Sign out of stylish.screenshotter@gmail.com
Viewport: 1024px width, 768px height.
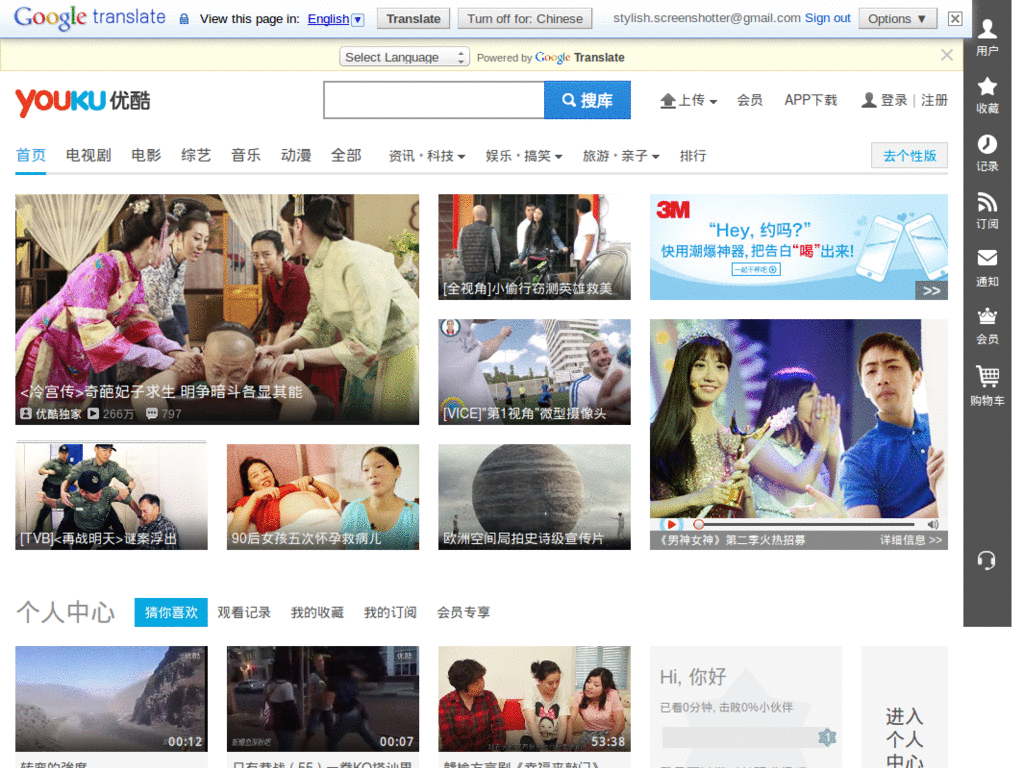tap(827, 17)
